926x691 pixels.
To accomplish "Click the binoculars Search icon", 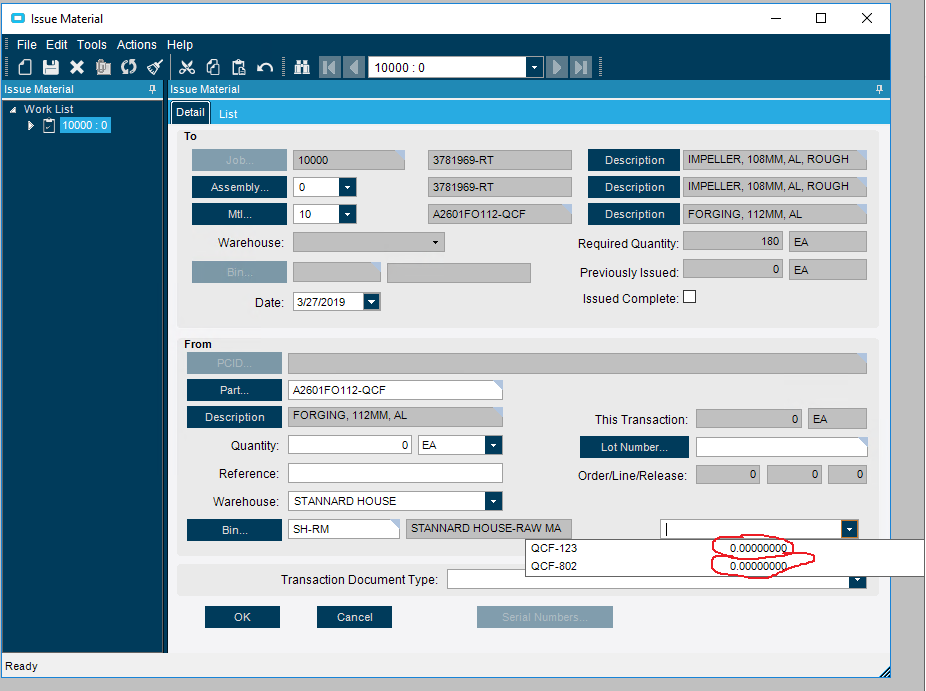I will (x=302, y=68).
